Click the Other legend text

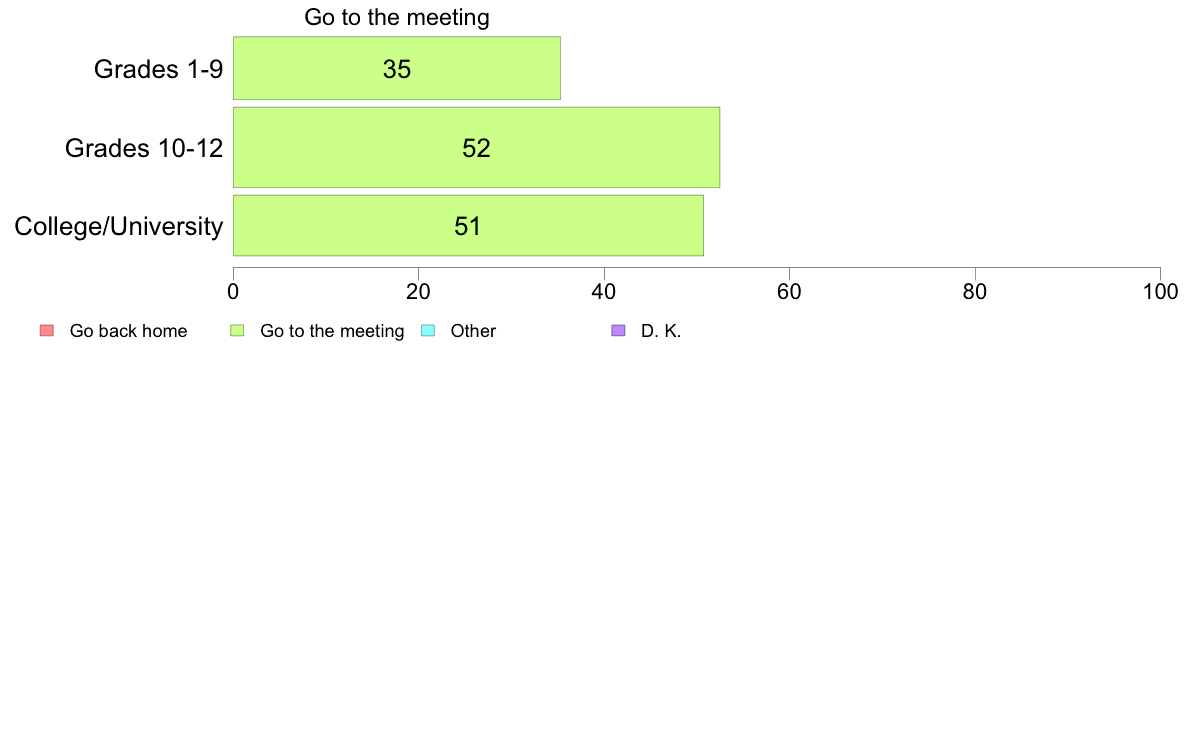474,331
